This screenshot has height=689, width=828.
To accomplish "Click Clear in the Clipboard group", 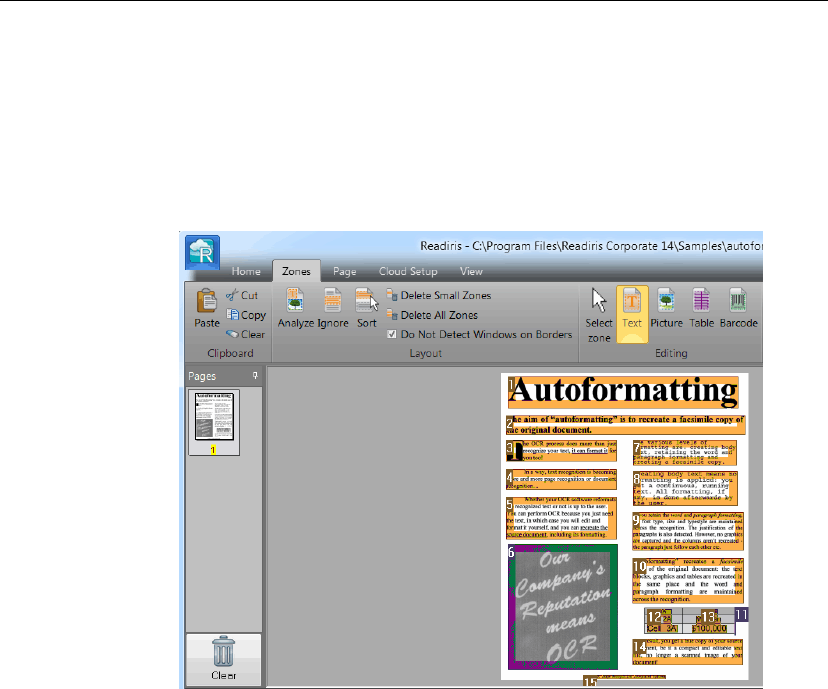I will click(x=246, y=334).
